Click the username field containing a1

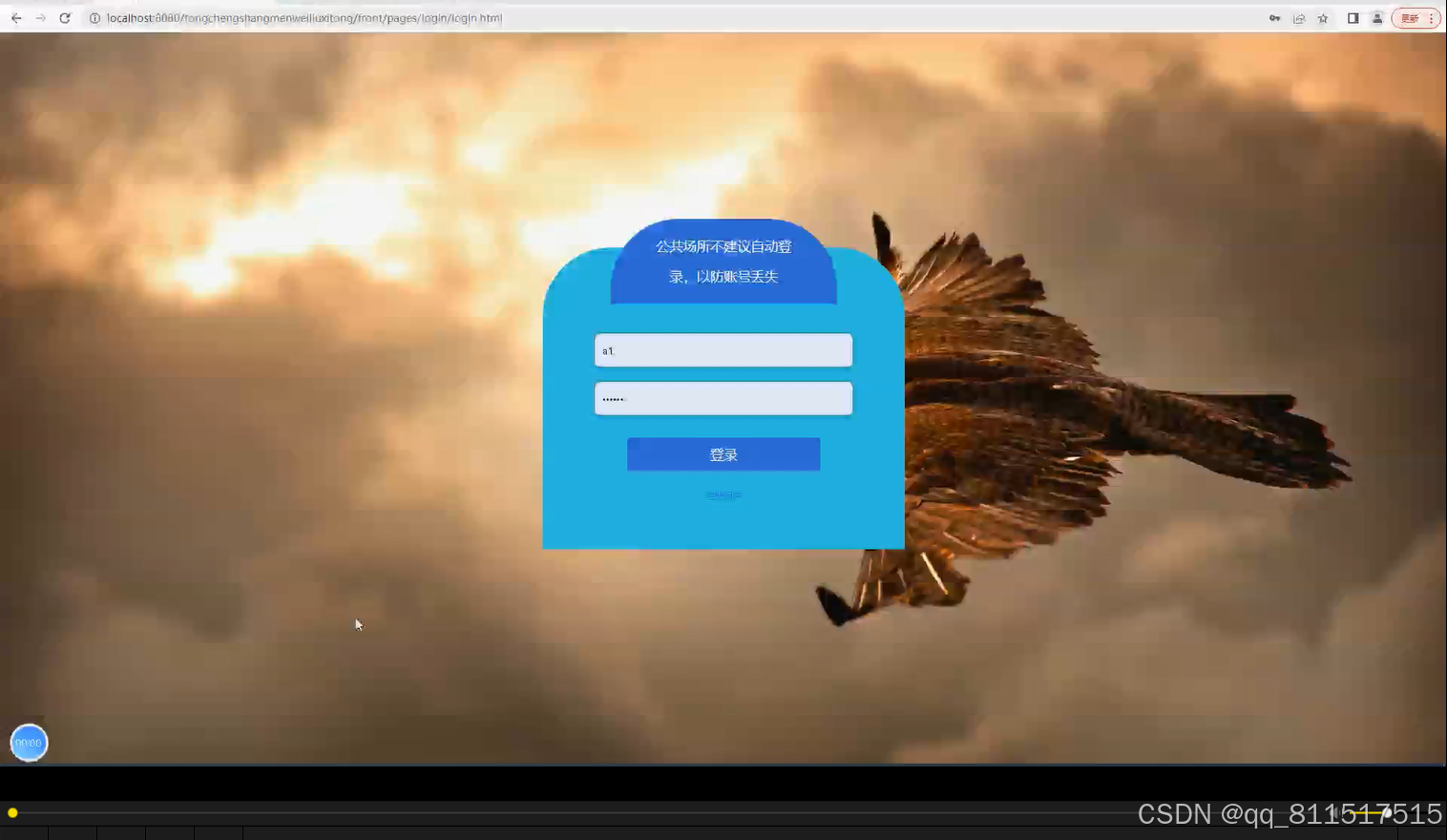[723, 350]
